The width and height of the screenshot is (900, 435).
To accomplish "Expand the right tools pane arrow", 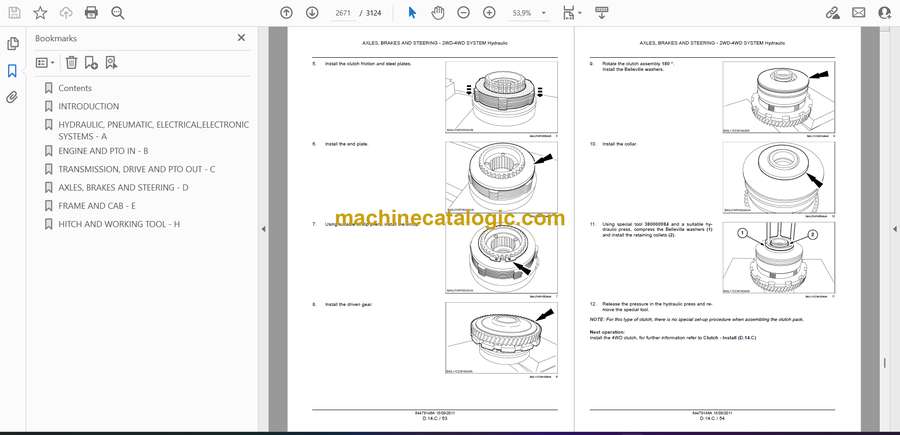I will click(x=894, y=229).
